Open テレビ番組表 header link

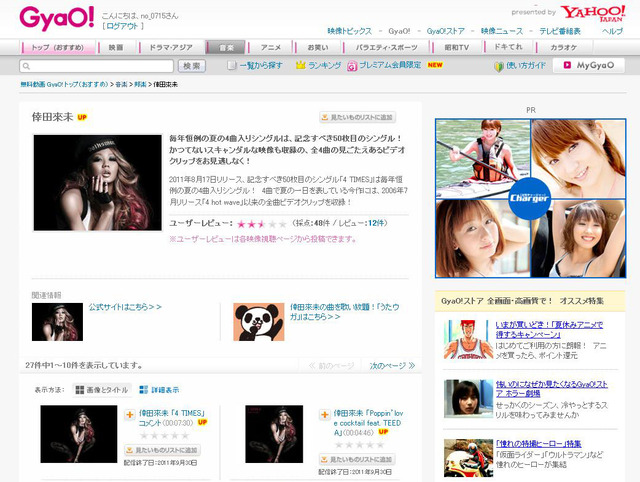(x=560, y=31)
